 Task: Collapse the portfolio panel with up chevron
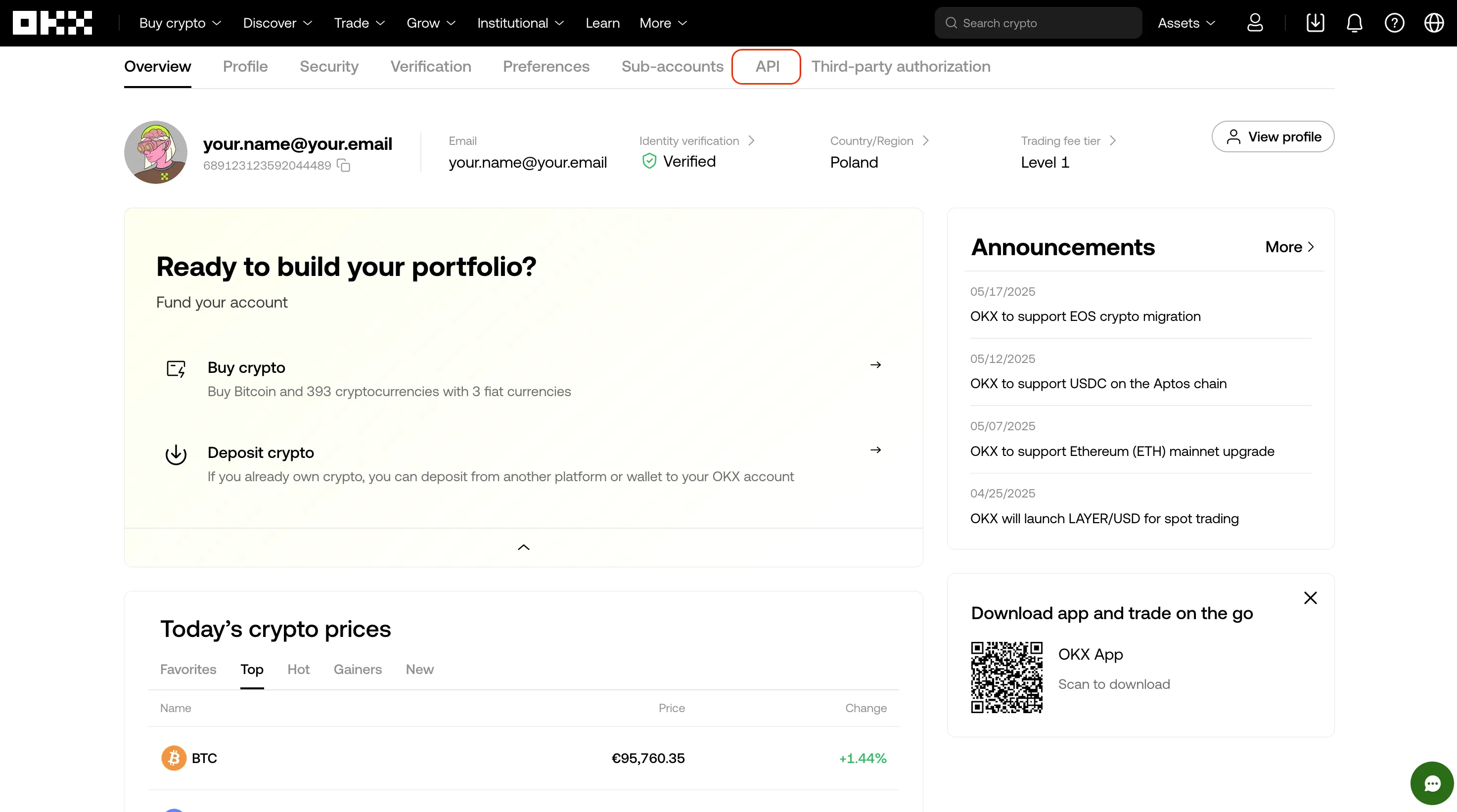pos(523,547)
